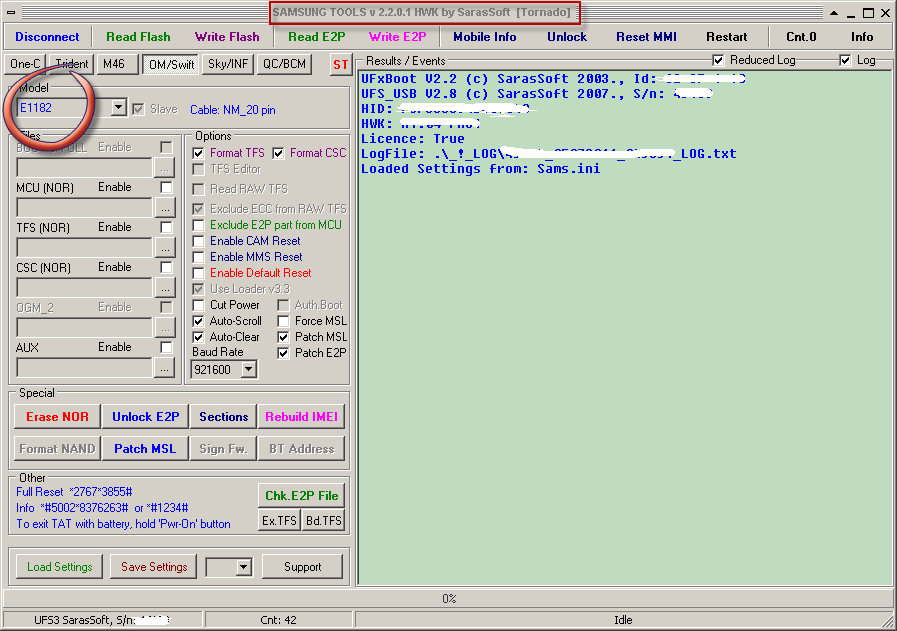Click Read Flash in the toolbar

pyautogui.click(x=138, y=37)
